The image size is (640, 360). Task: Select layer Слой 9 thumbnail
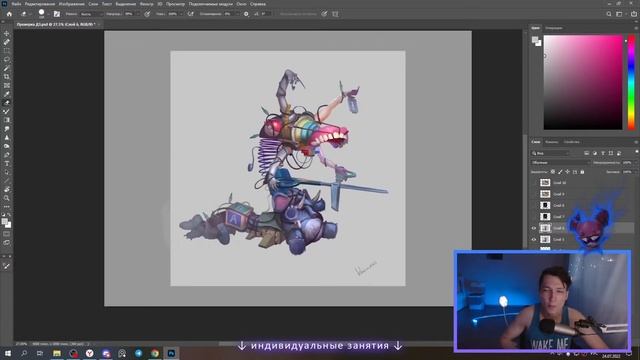point(545,194)
